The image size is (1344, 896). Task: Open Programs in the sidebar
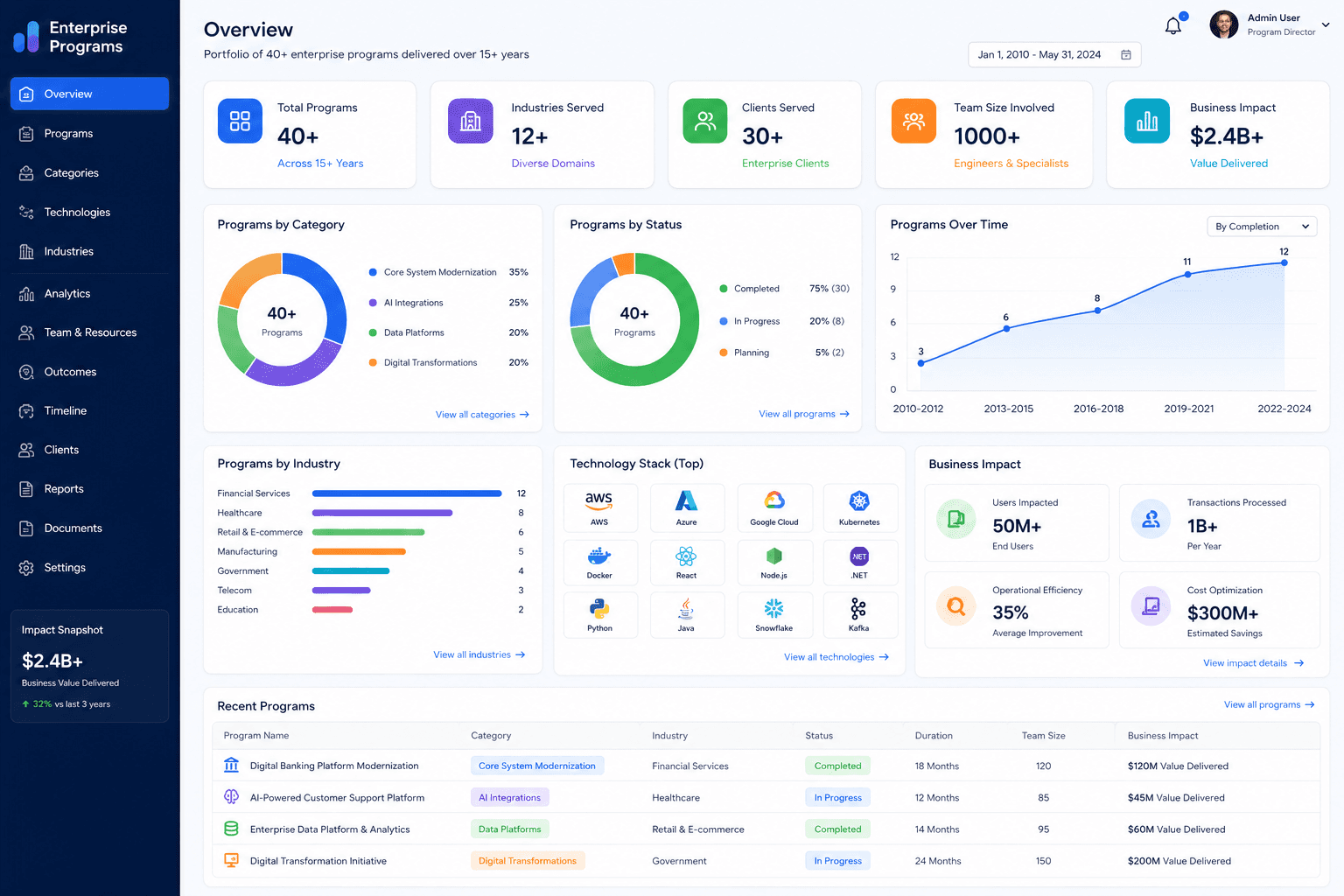pos(89,133)
